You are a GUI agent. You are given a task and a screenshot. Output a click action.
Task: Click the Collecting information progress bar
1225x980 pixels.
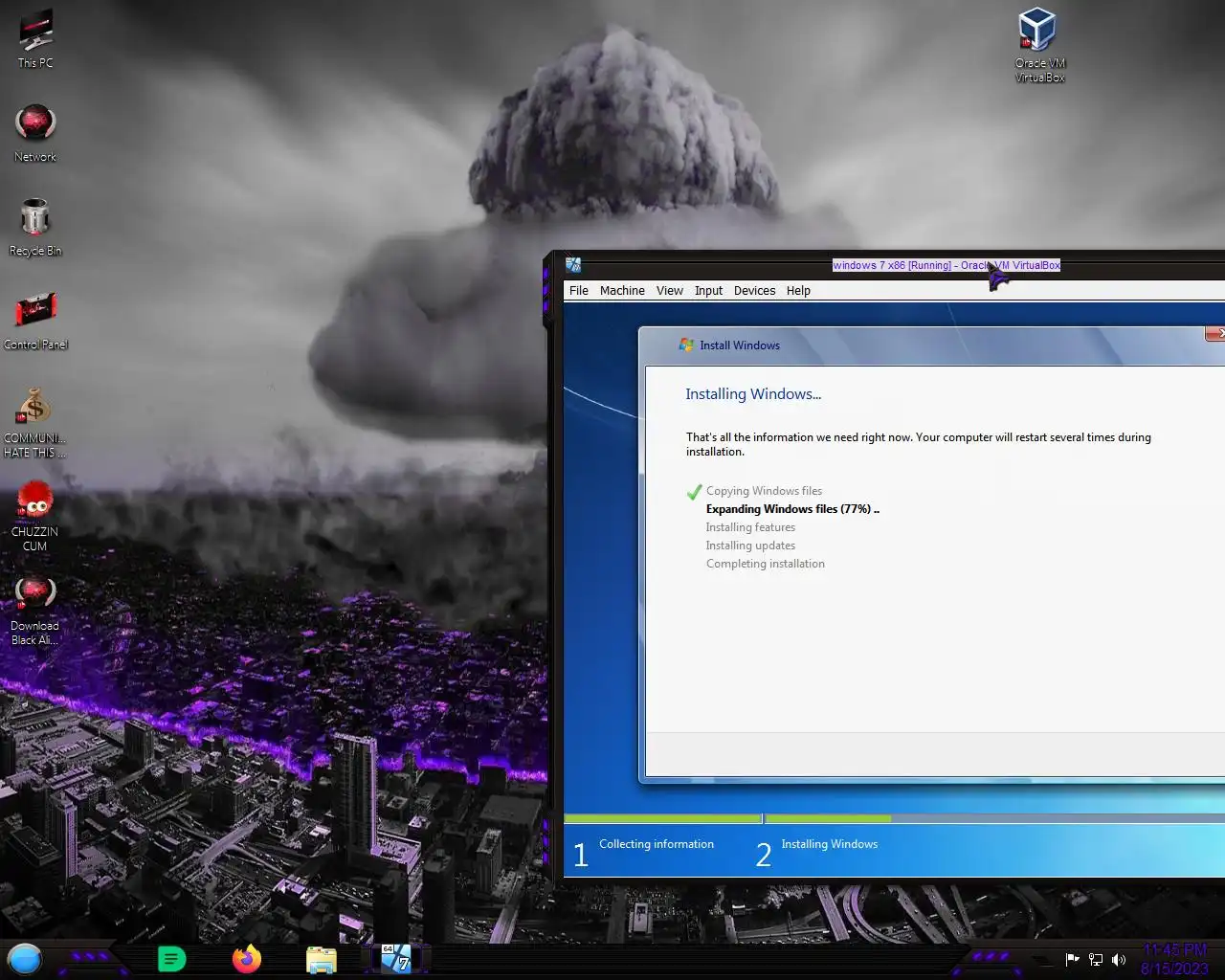pyautogui.click(x=663, y=819)
